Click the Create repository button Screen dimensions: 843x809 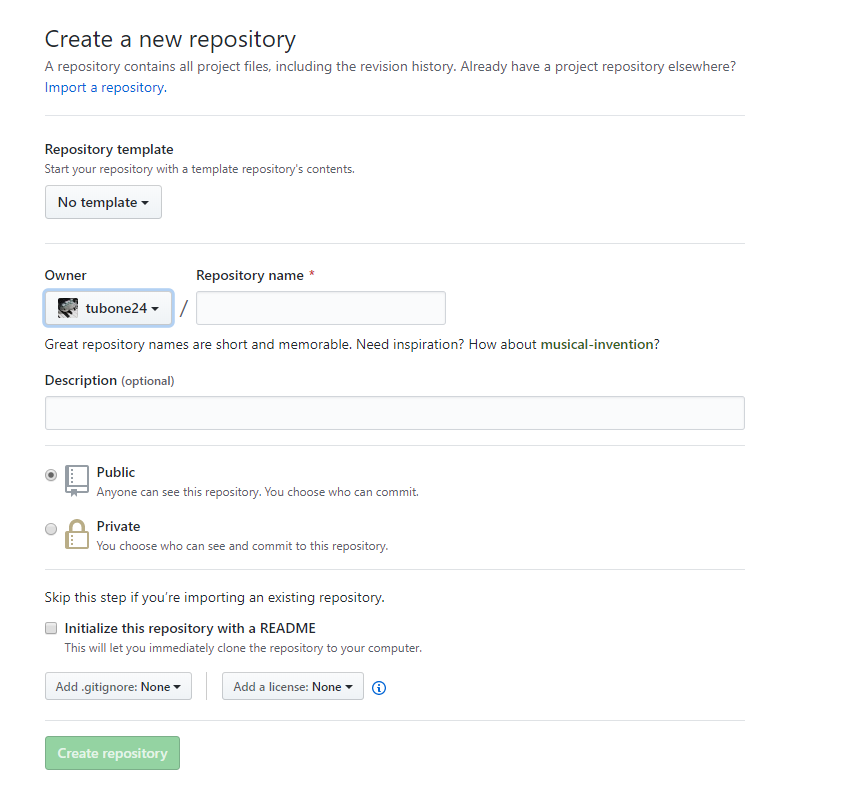[x=112, y=752]
